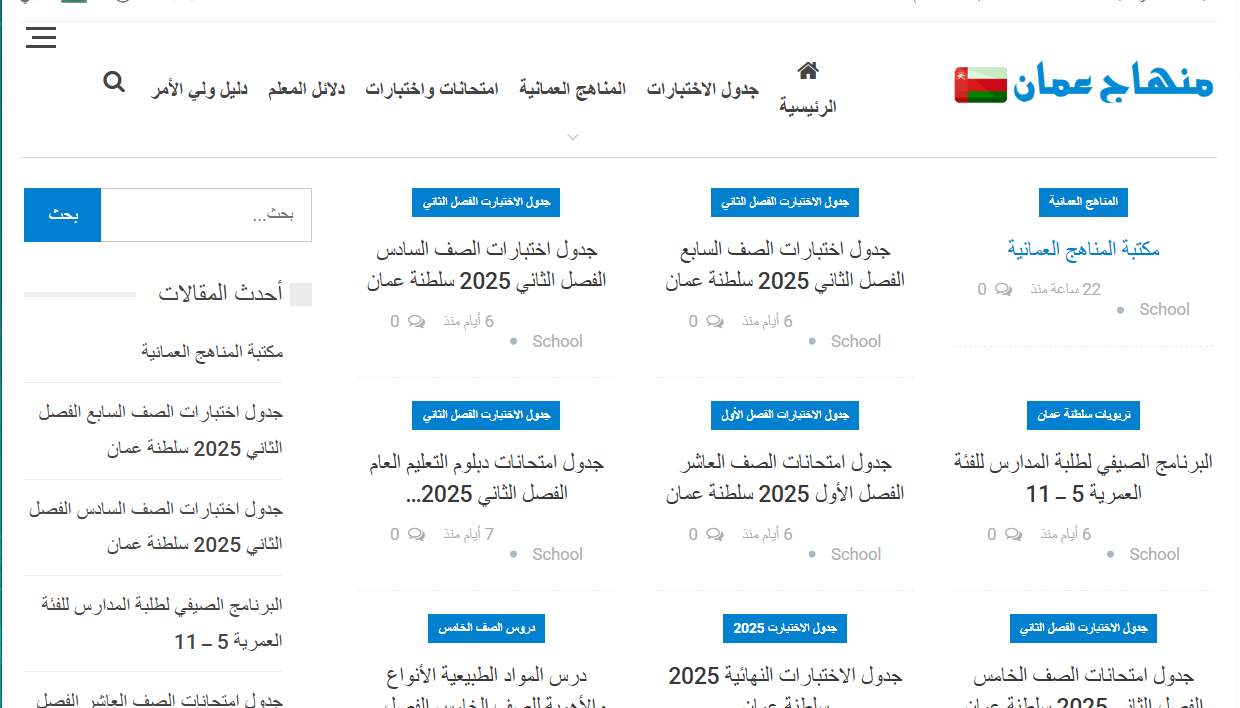Expand the المناهج العمانية dropdown menu
This screenshot has height=708, width=1240.
(x=572, y=136)
